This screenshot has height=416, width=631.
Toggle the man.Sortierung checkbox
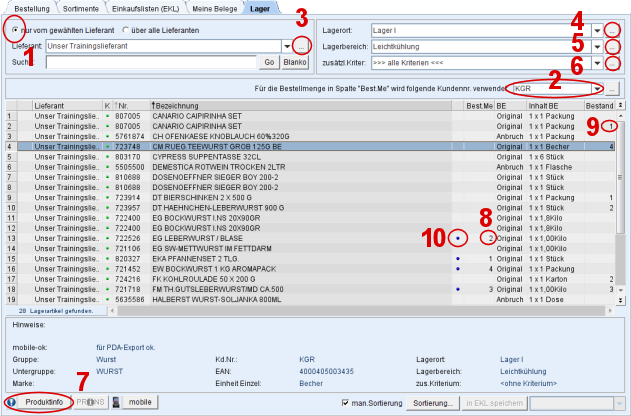(x=345, y=402)
